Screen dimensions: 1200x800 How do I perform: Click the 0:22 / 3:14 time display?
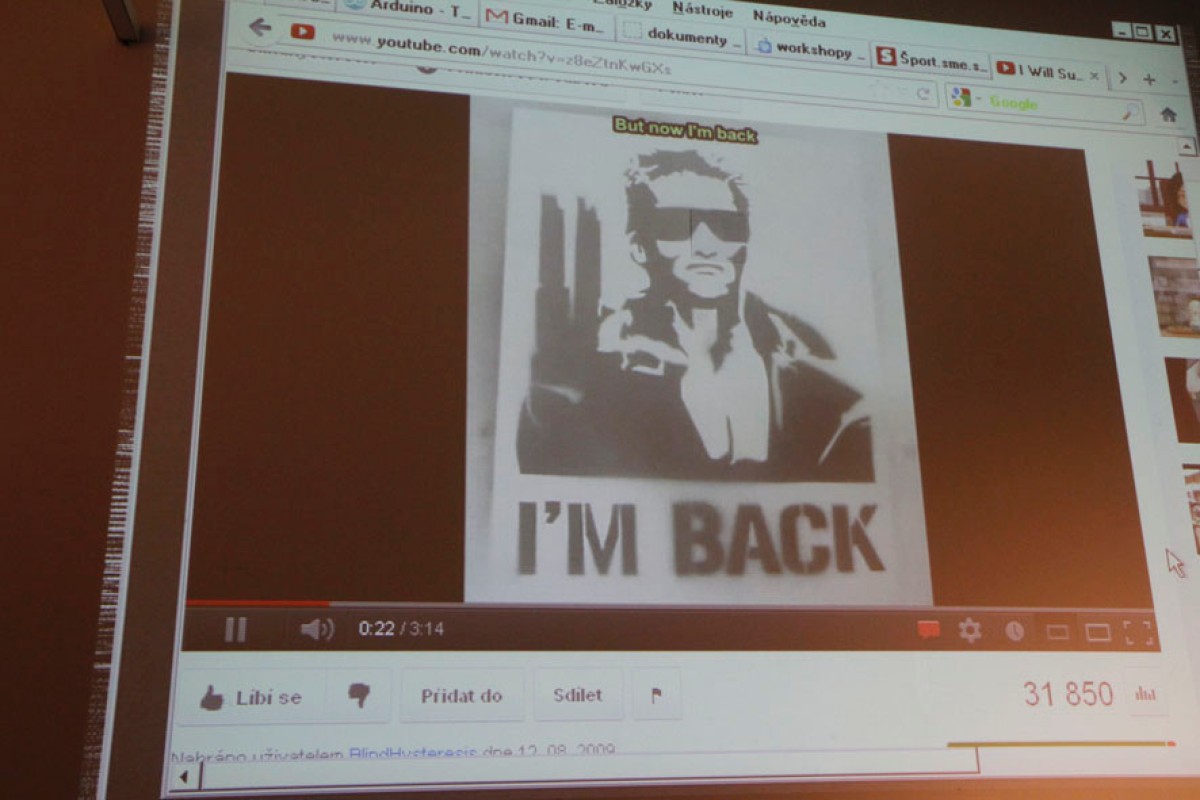401,629
